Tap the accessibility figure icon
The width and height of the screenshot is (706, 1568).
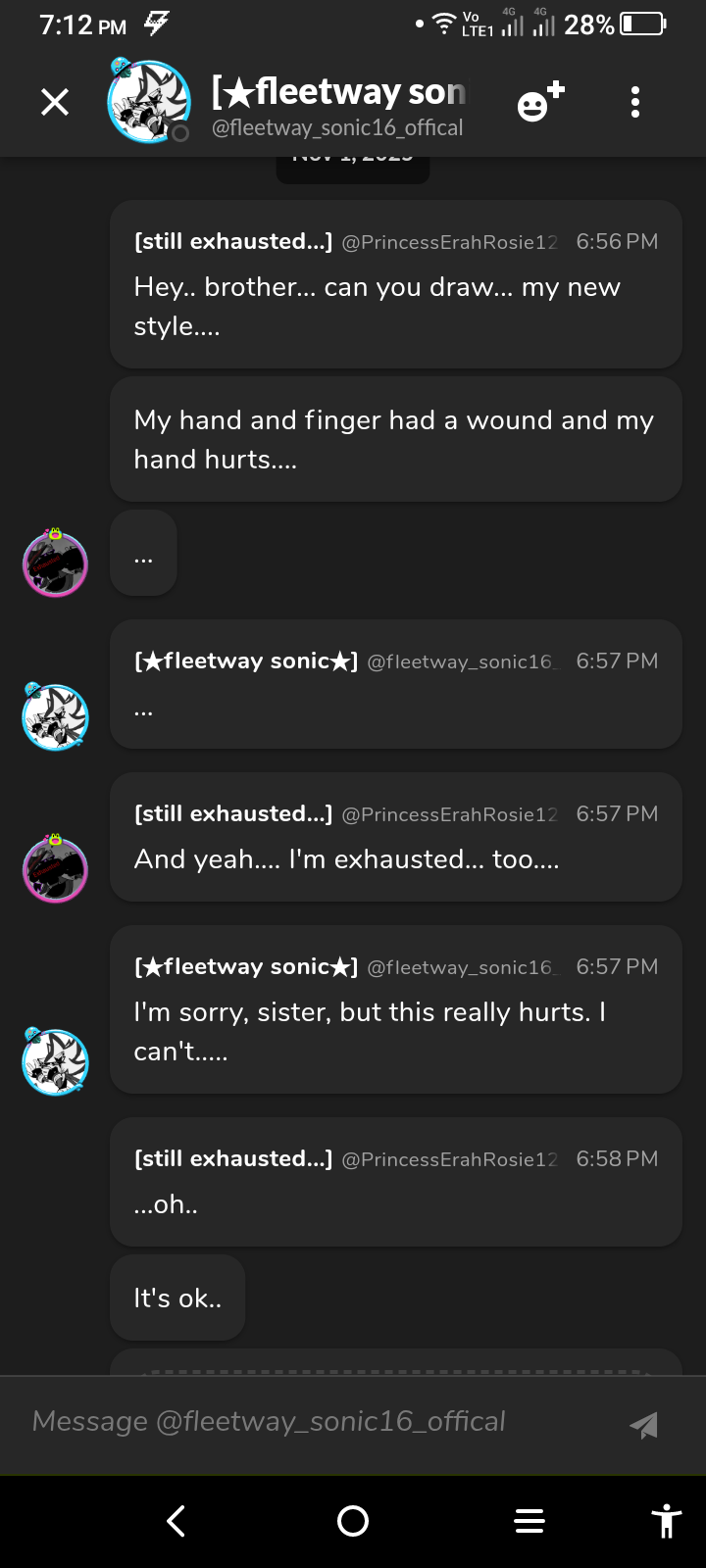click(666, 1520)
